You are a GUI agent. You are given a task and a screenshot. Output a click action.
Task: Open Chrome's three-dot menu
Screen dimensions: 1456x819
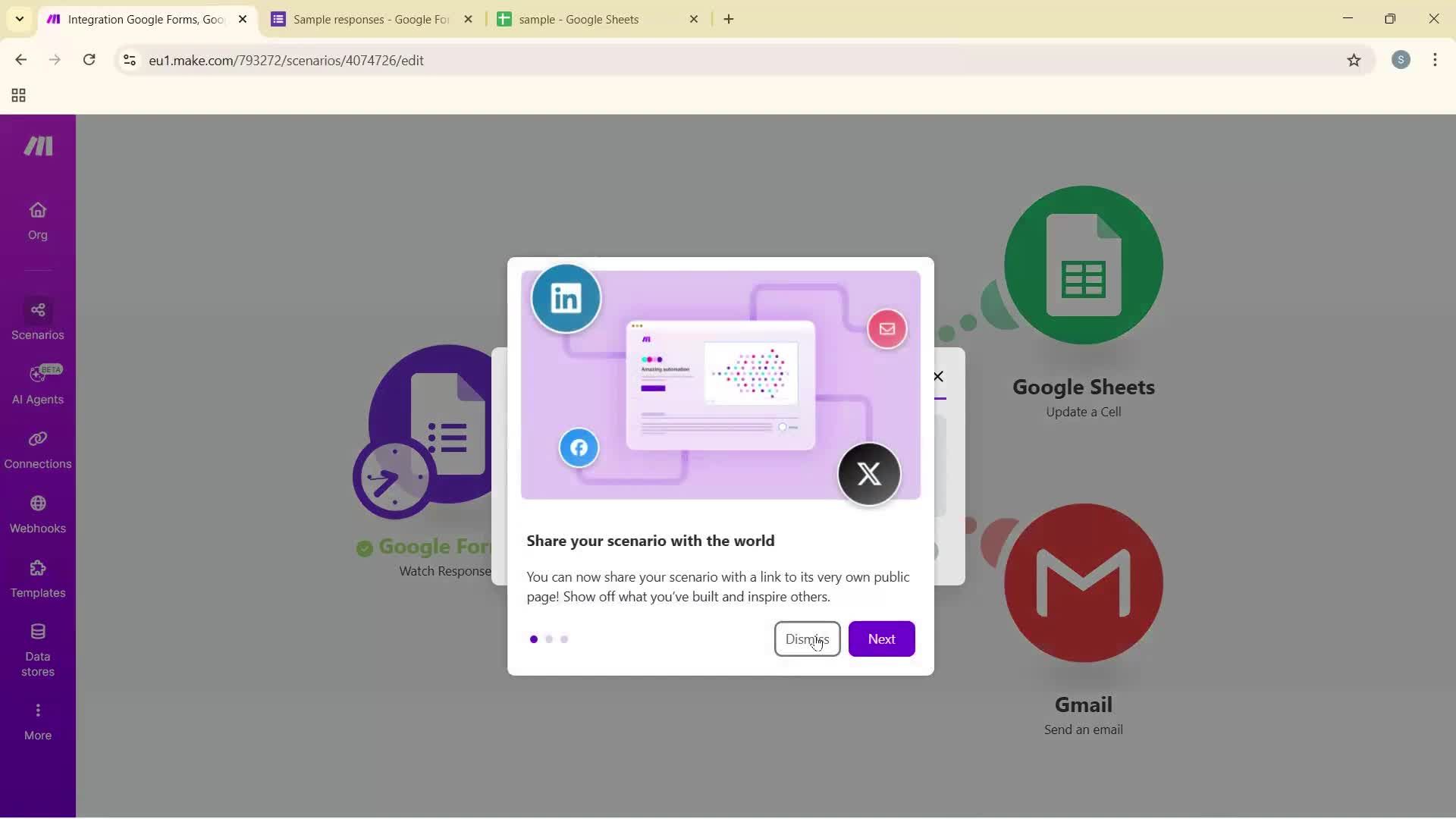[x=1436, y=60]
